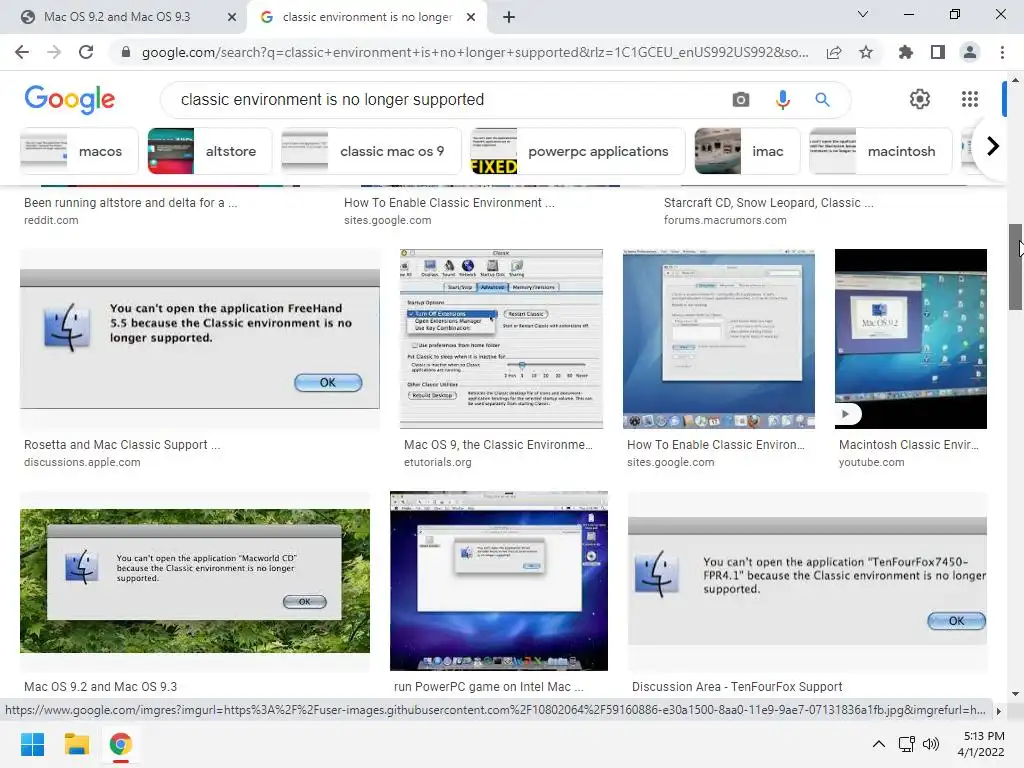Screen dimensions: 1024x768
Task: Filter images by the 'macintosh' chip
Action: point(880,151)
